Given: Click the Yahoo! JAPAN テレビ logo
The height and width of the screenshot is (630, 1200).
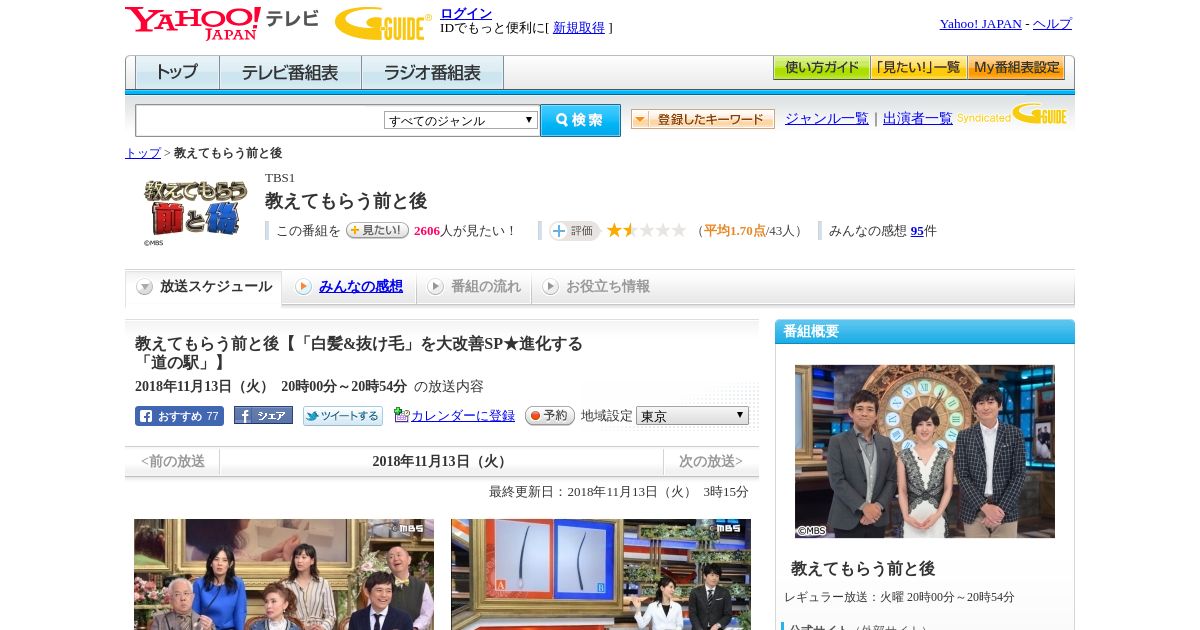Looking at the screenshot, I should [x=221, y=23].
